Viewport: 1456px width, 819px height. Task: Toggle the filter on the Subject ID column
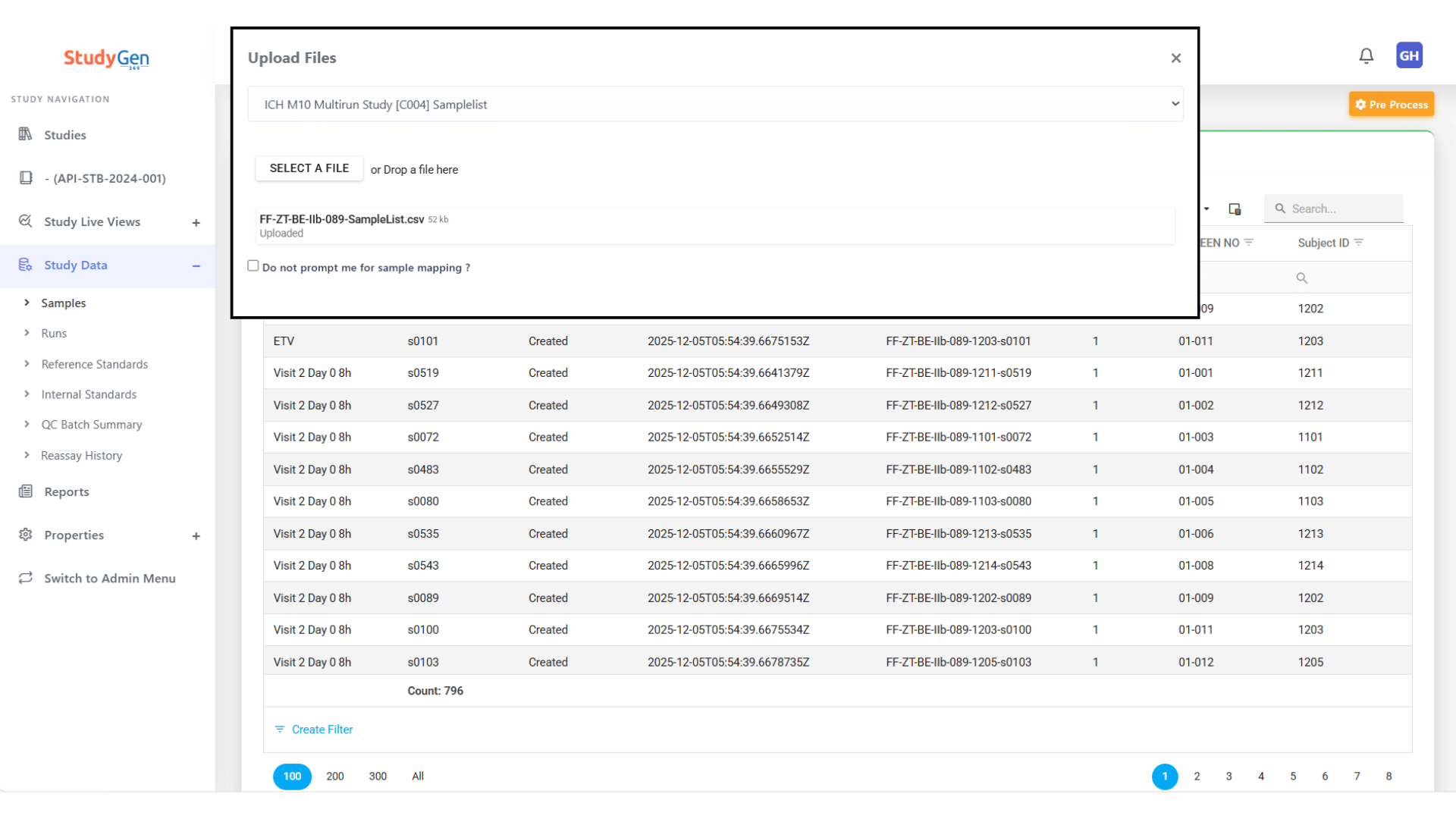(x=1360, y=243)
